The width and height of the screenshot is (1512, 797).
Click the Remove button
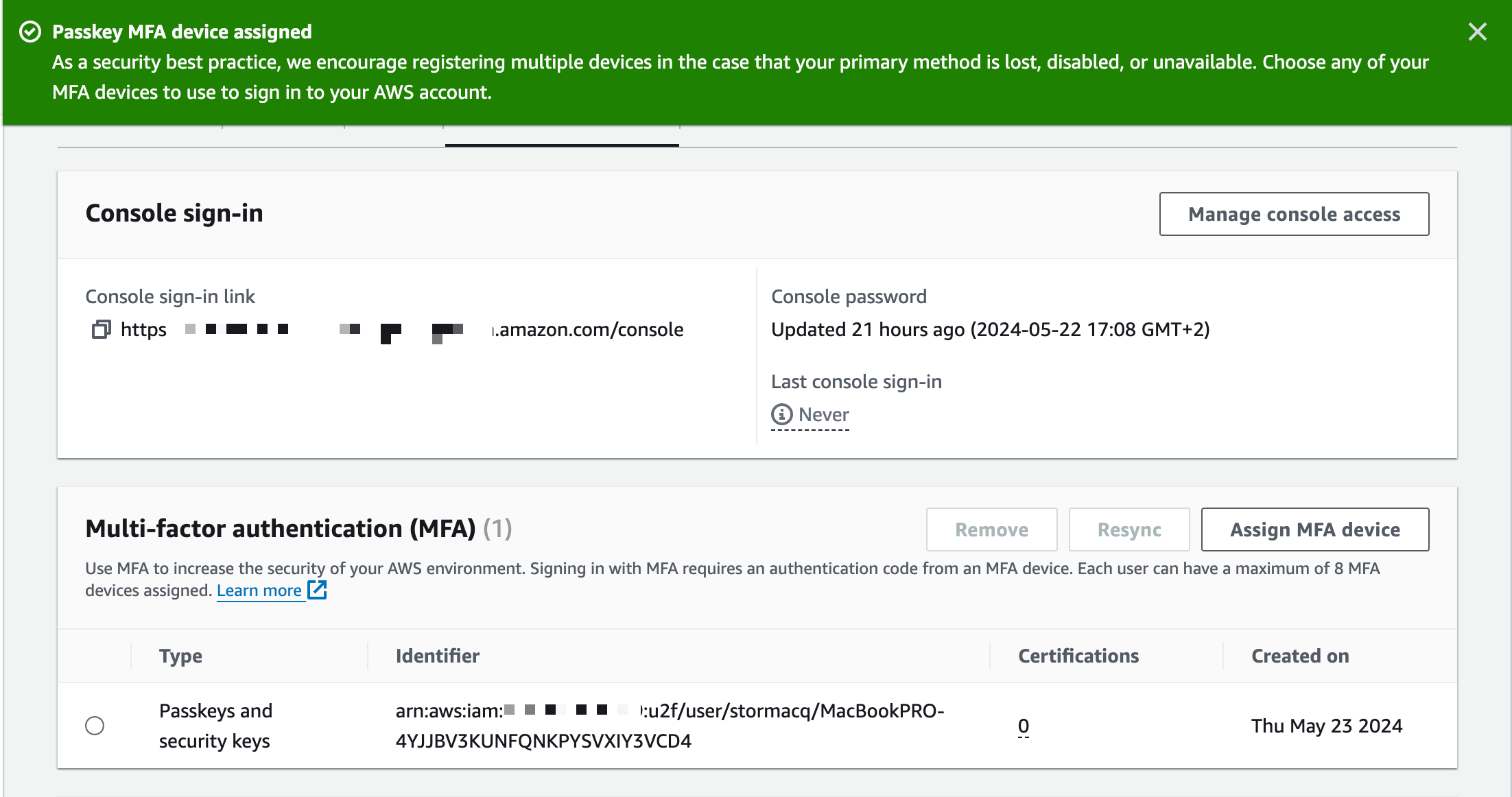[991, 529]
